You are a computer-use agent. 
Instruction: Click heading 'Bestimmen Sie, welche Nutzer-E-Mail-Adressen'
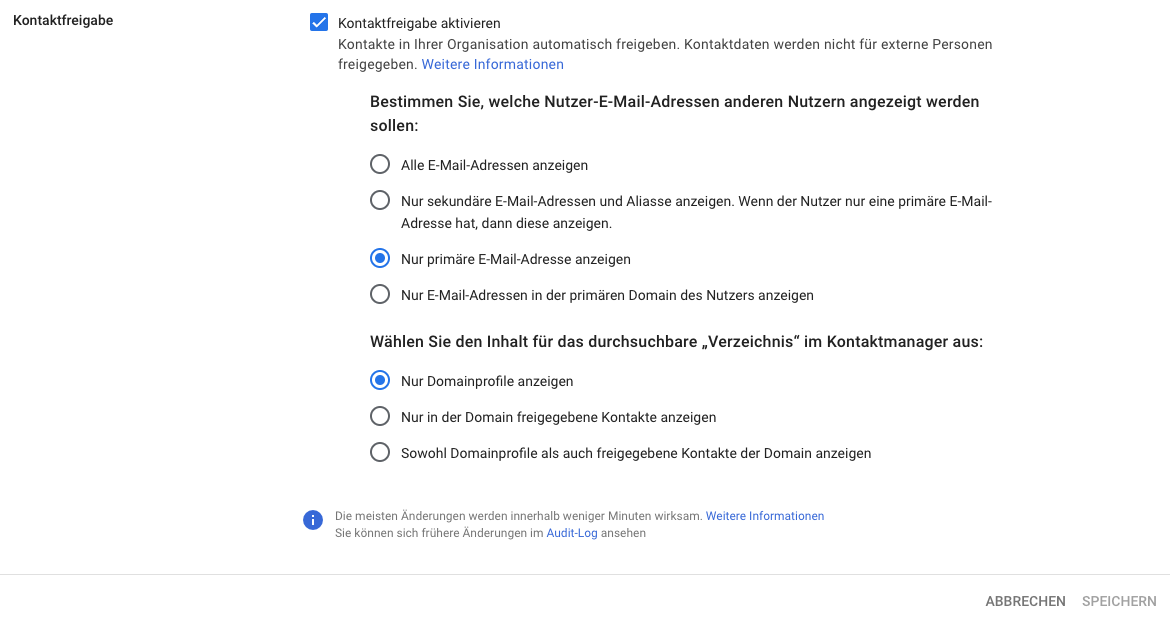[x=675, y=113]
